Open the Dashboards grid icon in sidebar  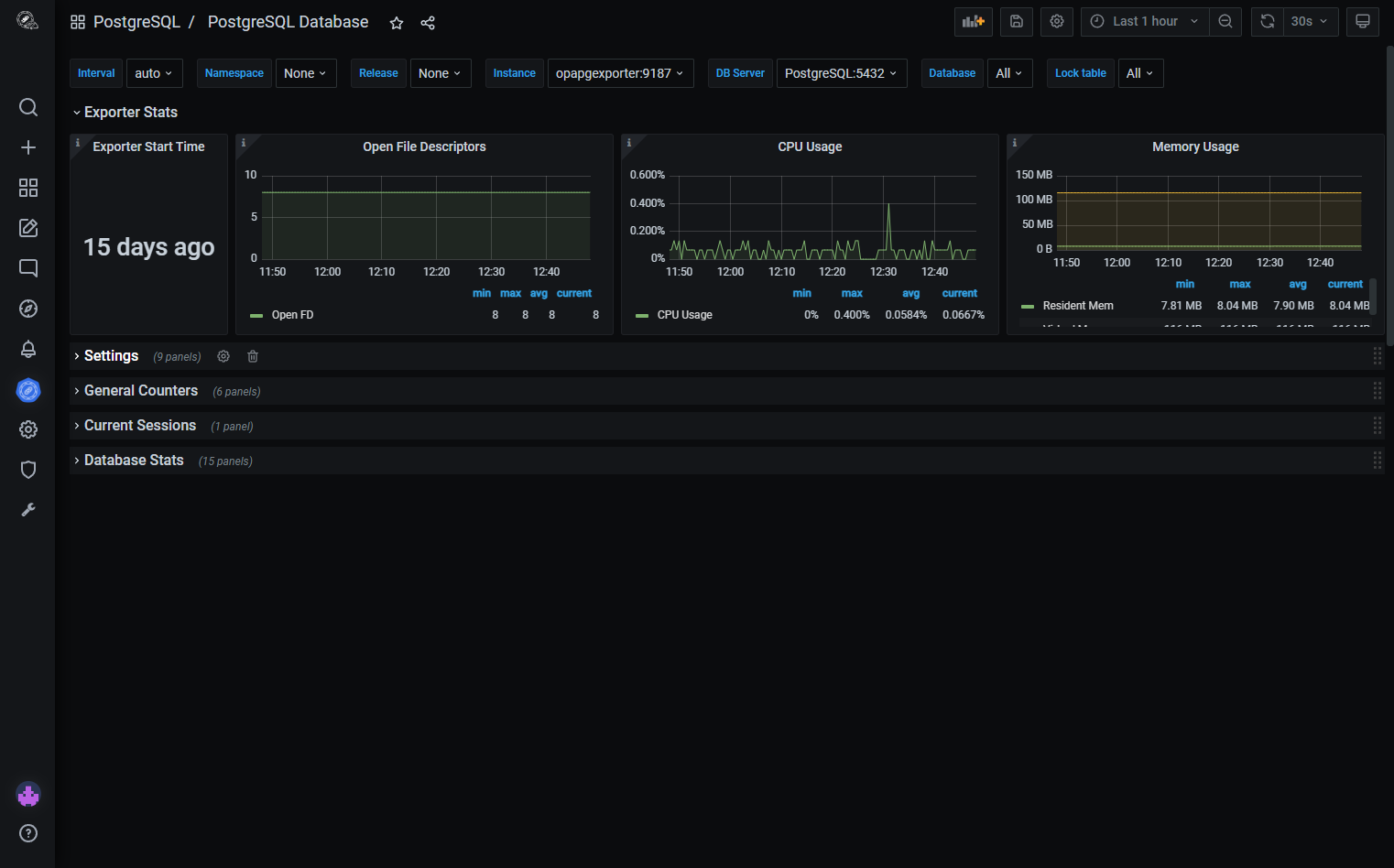coord(28,188)
